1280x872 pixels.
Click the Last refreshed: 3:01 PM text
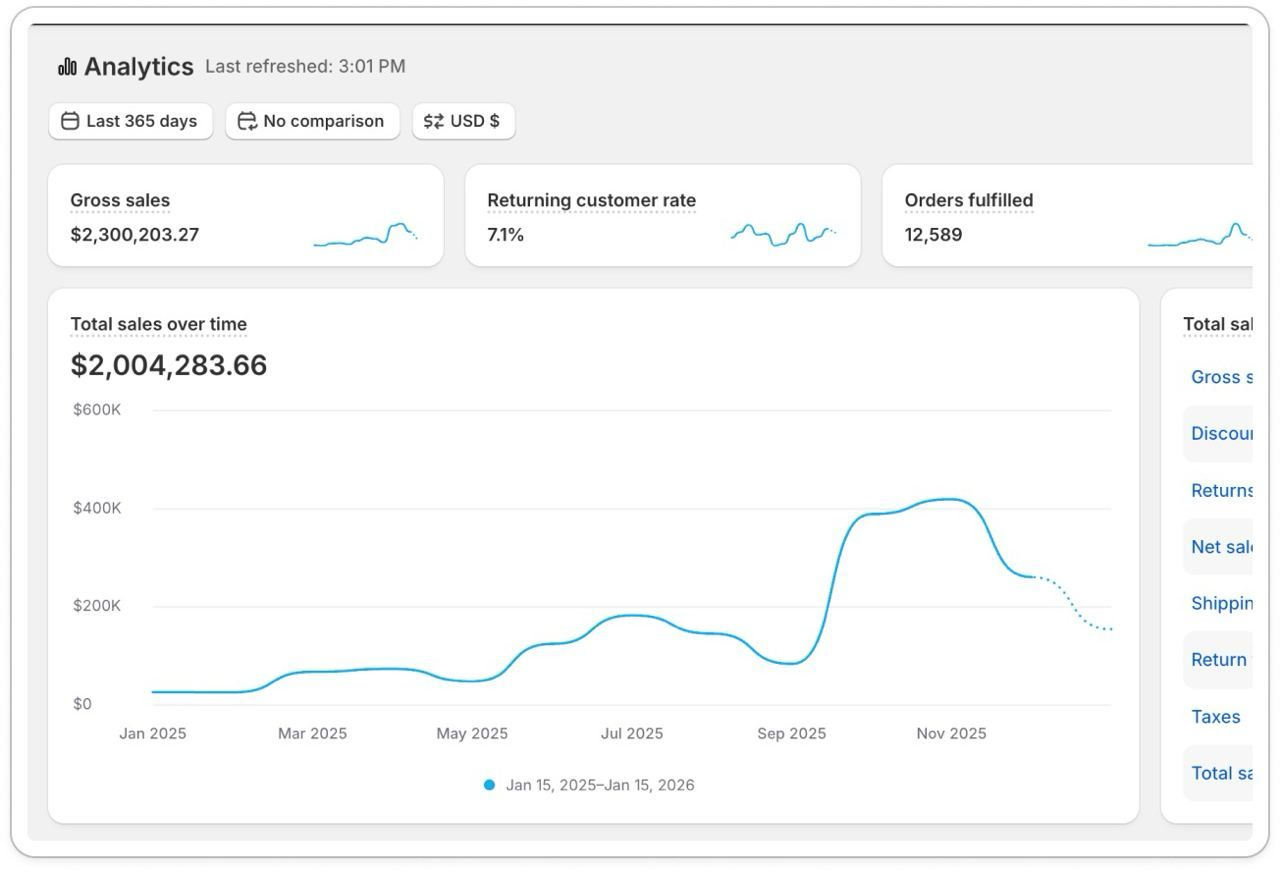click(x=305, y=67)
